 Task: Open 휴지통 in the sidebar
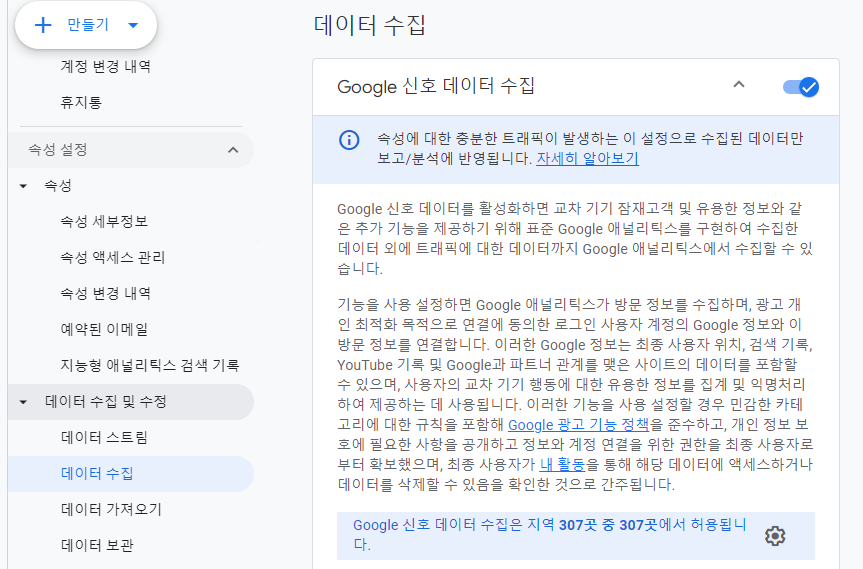pyautogui.click(x=81, y=102)
